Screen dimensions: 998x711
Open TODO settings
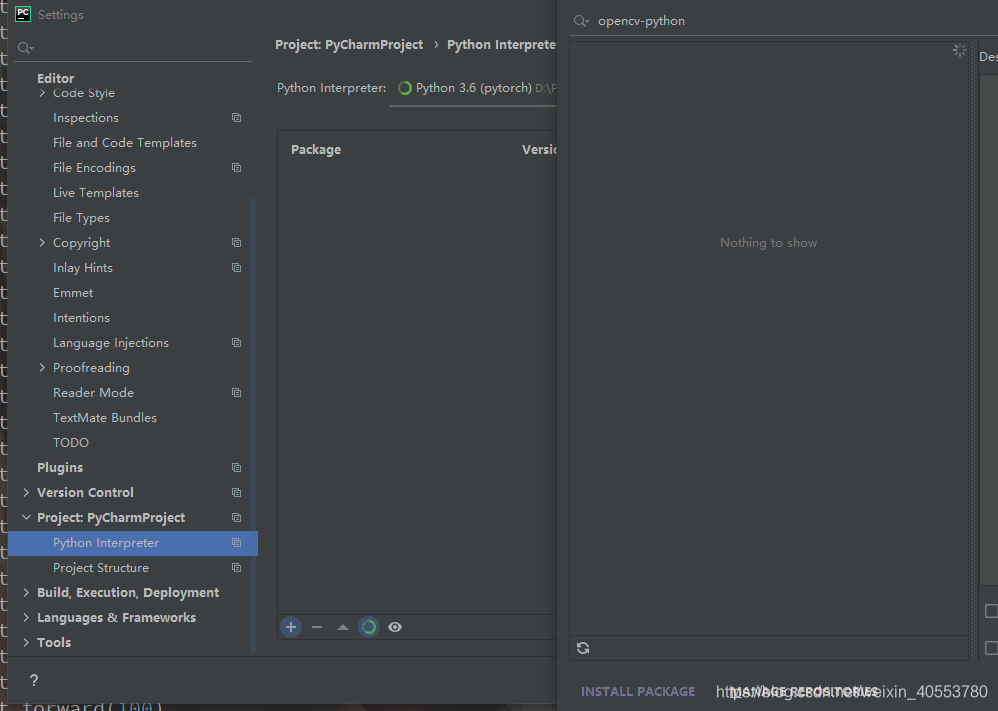click(71, 442)
